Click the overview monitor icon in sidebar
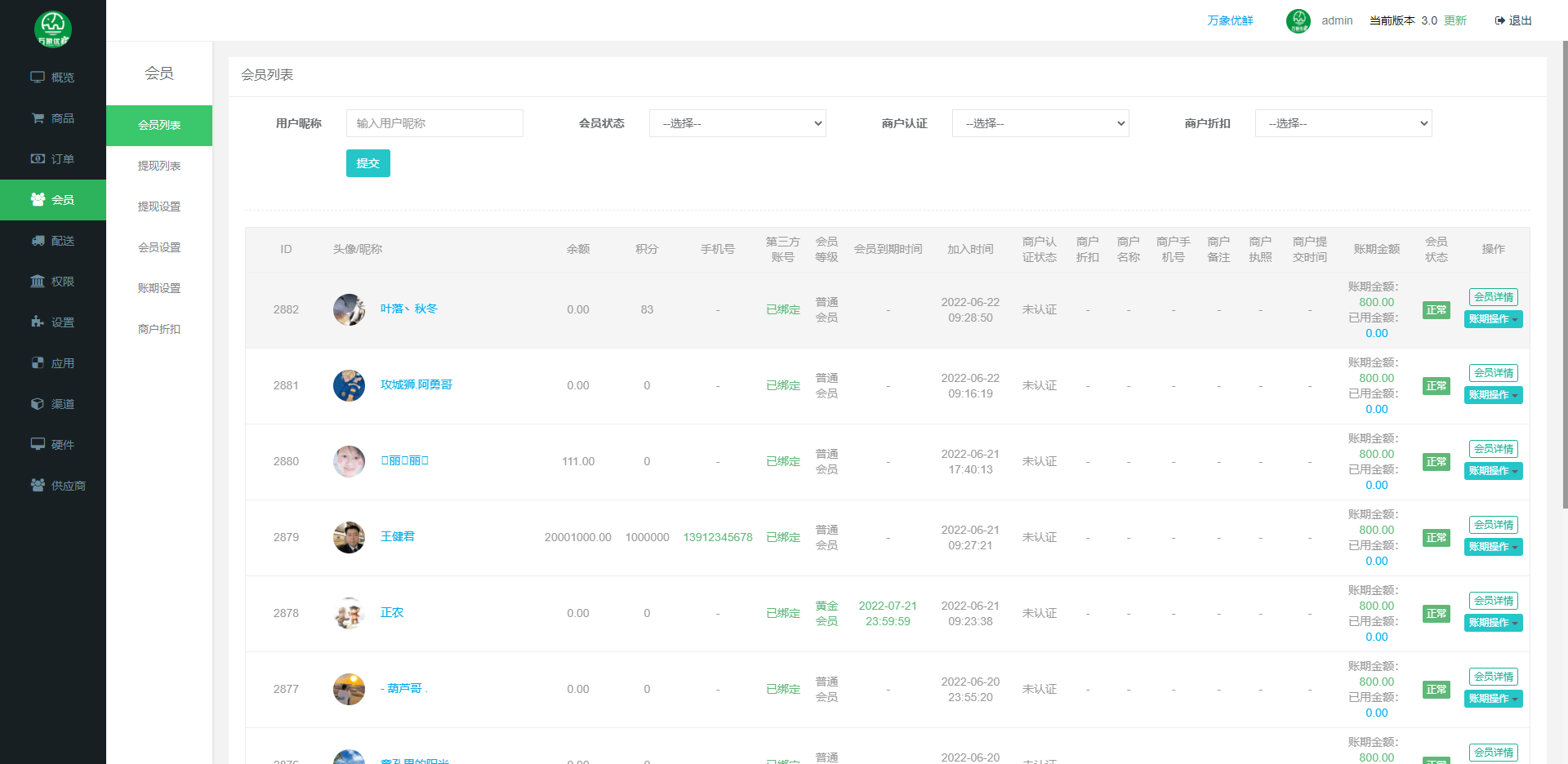 coord(38,78)
